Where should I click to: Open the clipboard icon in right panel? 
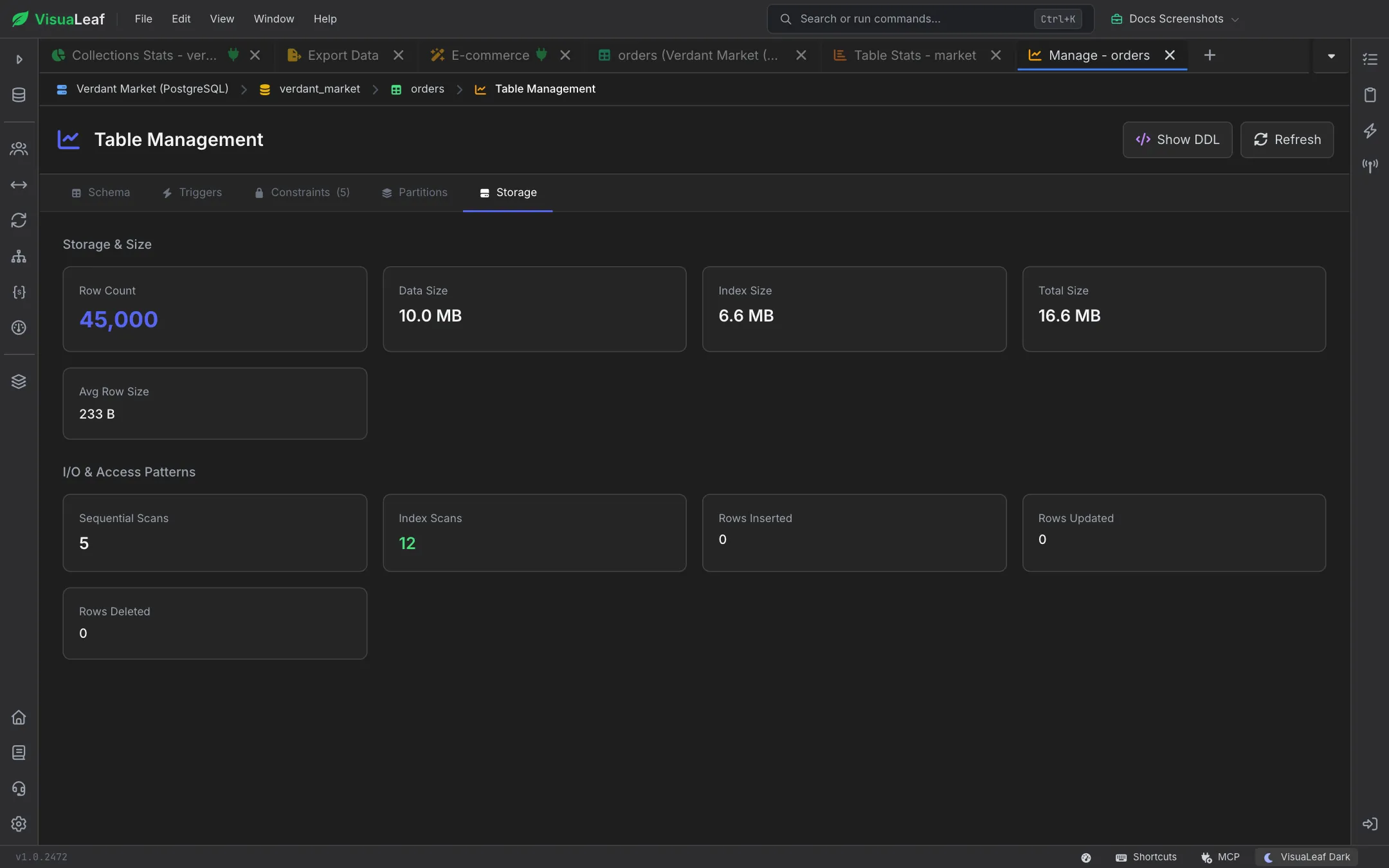[x=1370, y=95]
